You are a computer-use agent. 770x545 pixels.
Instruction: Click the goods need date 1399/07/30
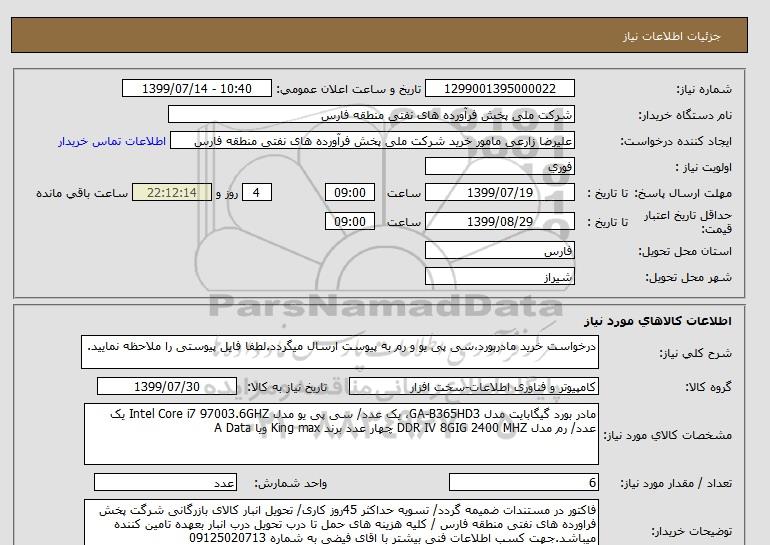coord(167,387)
